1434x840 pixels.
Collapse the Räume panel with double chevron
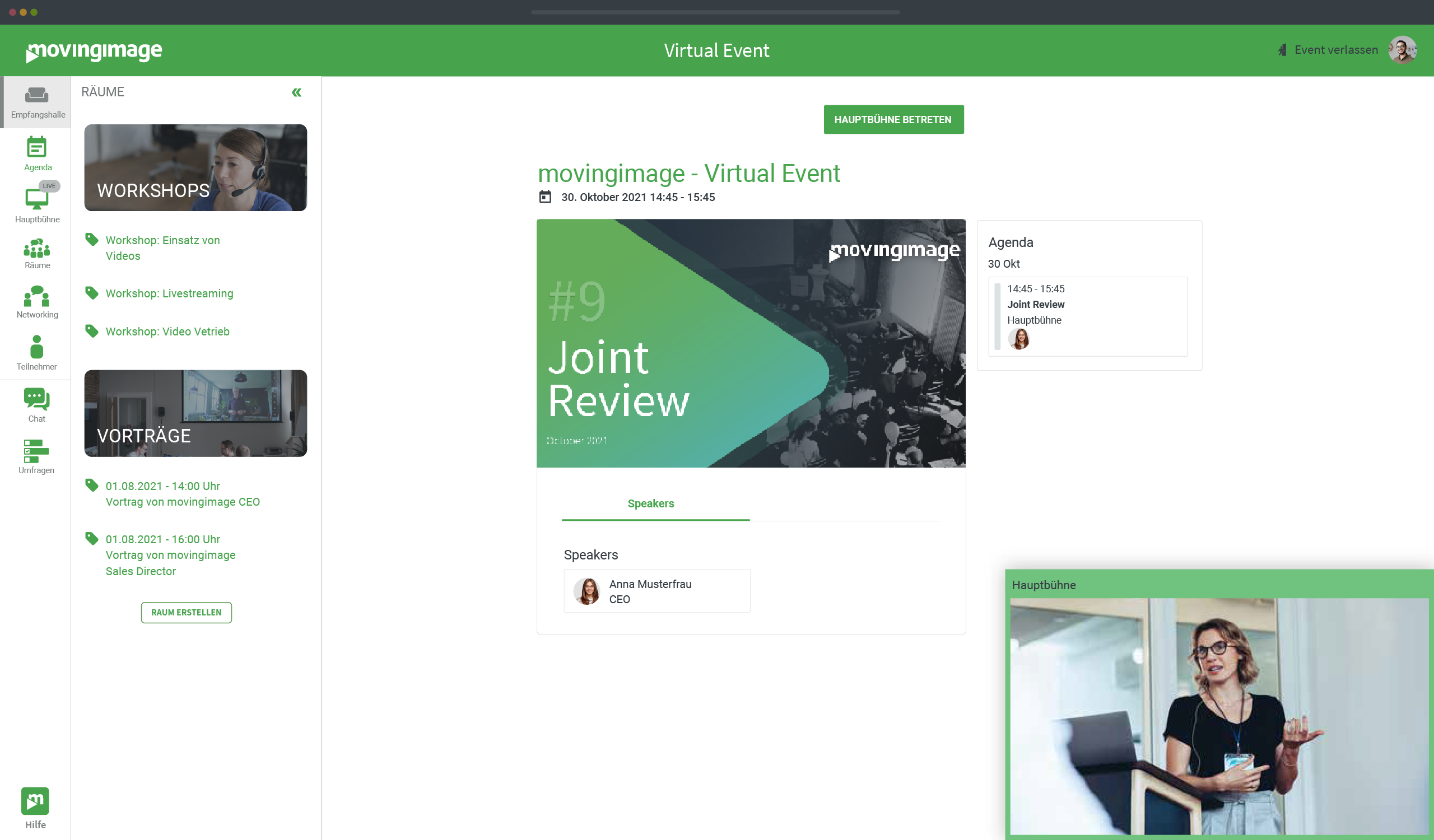(296, 93)
